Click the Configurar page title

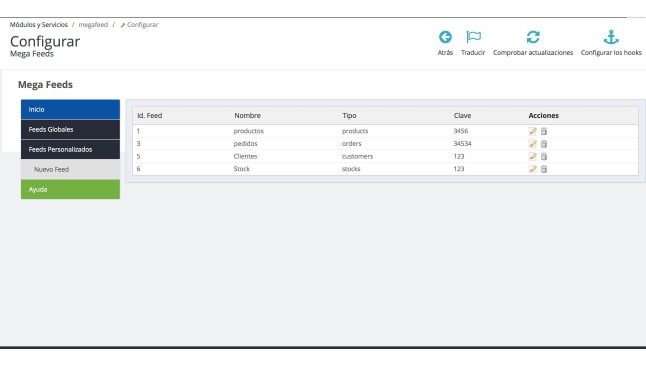click(x=45, y=41)
